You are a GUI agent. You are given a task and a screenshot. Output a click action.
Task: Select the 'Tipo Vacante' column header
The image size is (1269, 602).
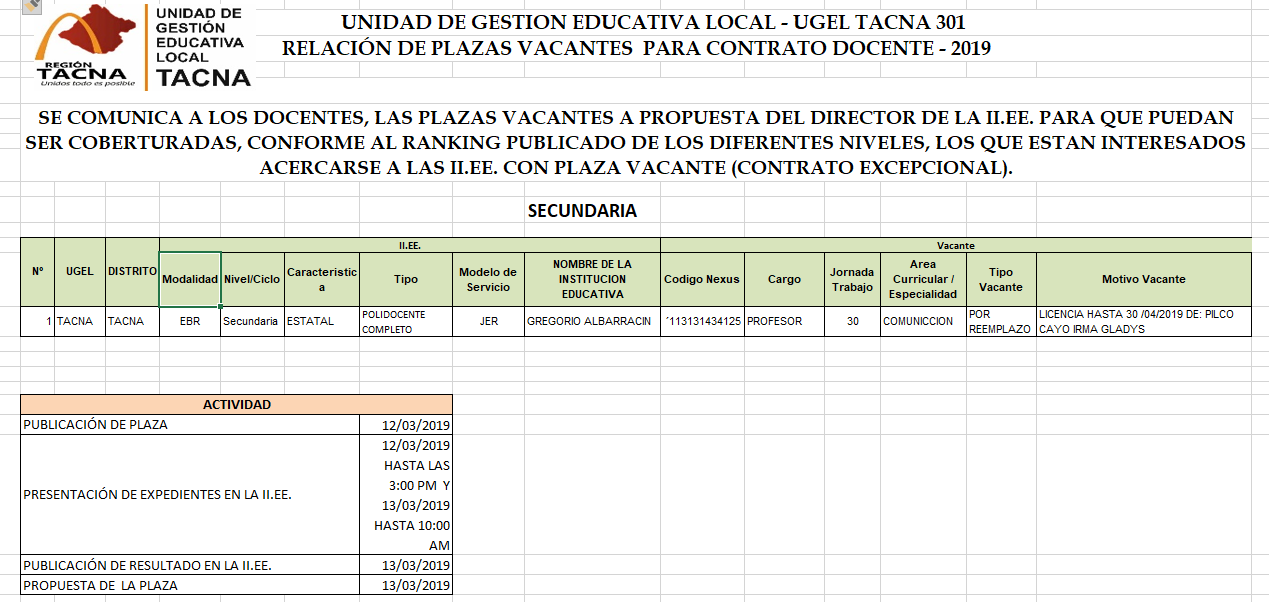pyautogui.click(x=1001, y=279)
